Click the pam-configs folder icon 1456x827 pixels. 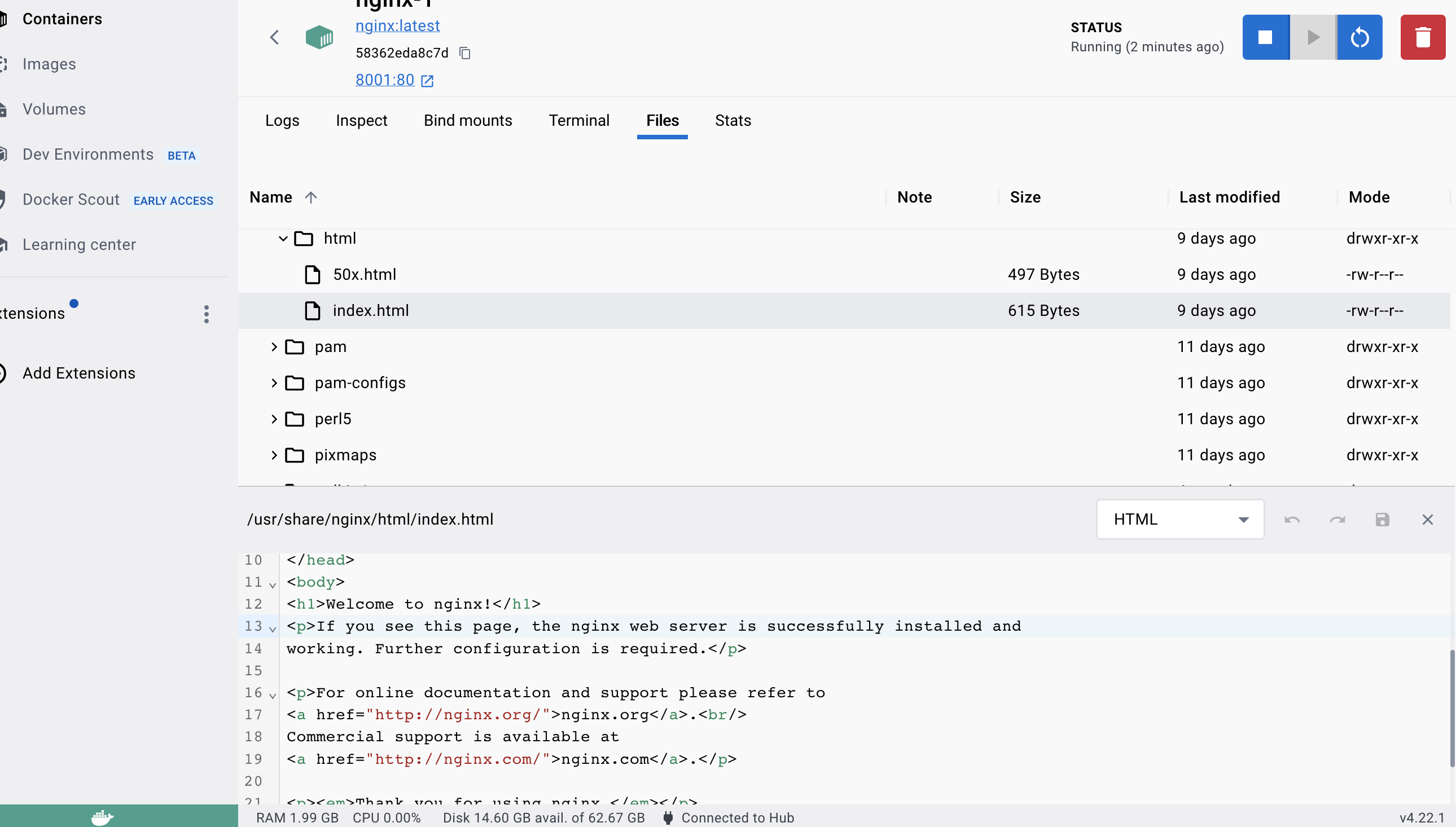tap(294, 384)
